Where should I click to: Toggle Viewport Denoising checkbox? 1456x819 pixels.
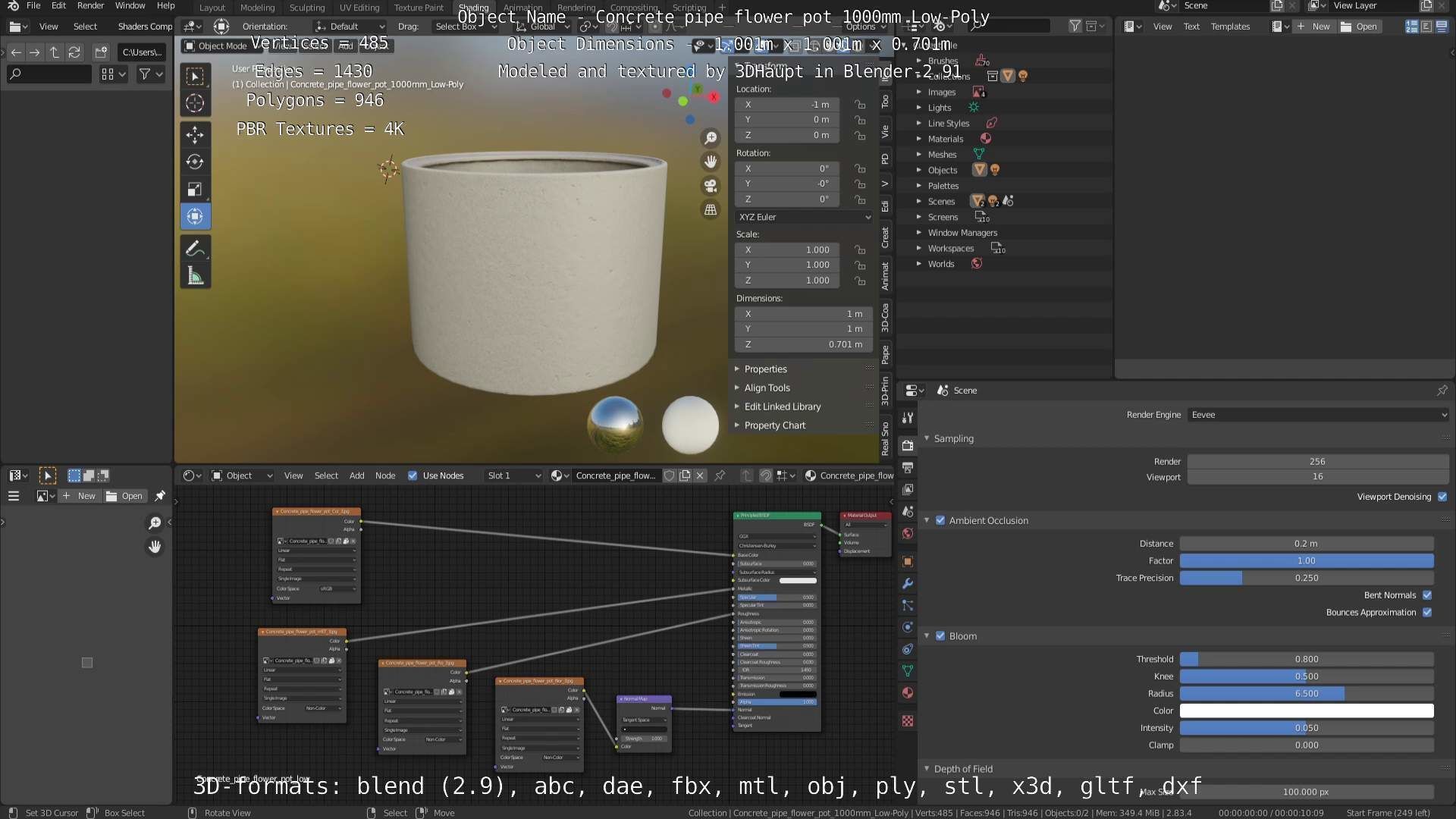(x=1442, y=497)
